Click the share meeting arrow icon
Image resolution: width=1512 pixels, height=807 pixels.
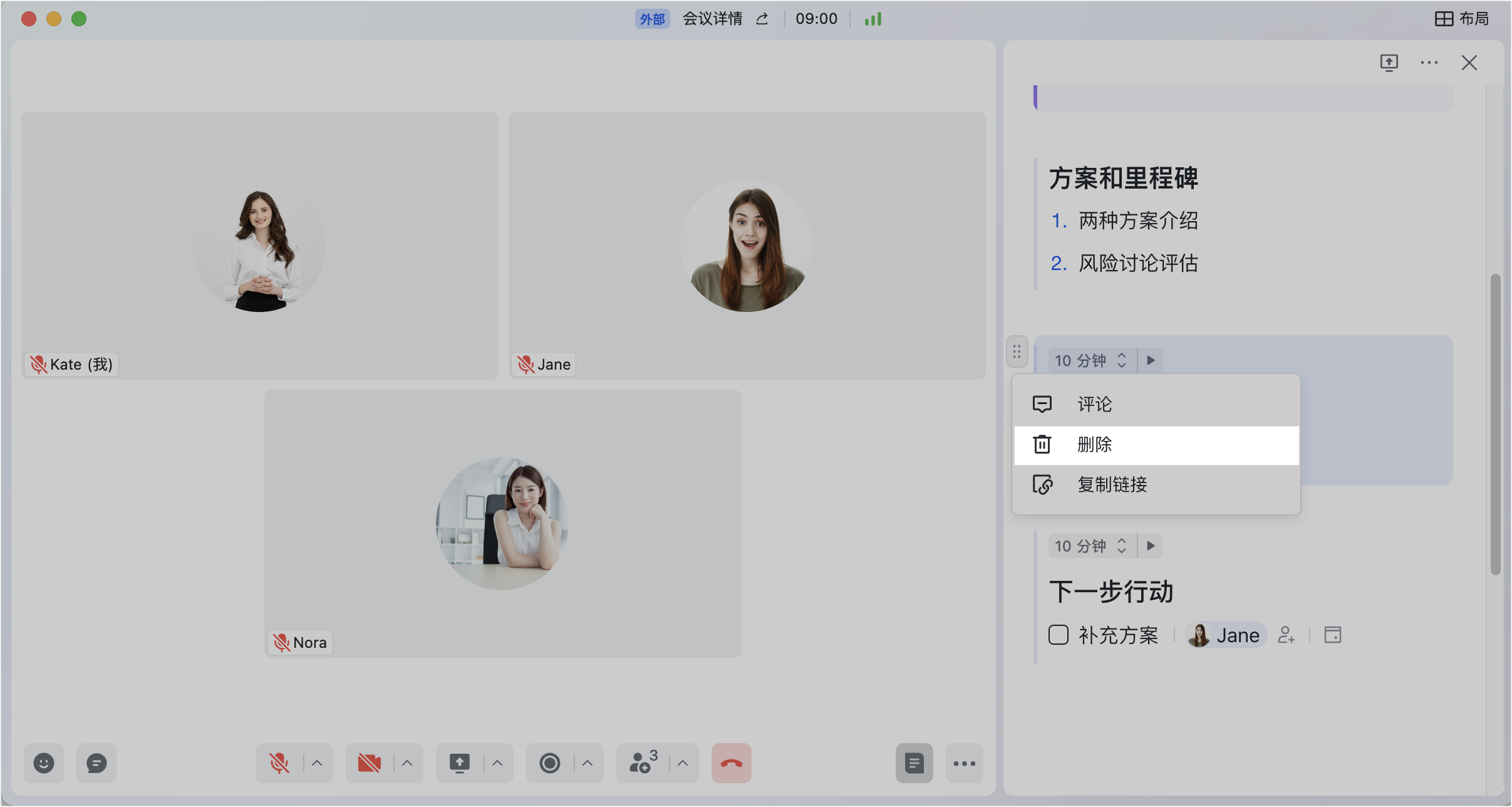click(x=762, y=19)
